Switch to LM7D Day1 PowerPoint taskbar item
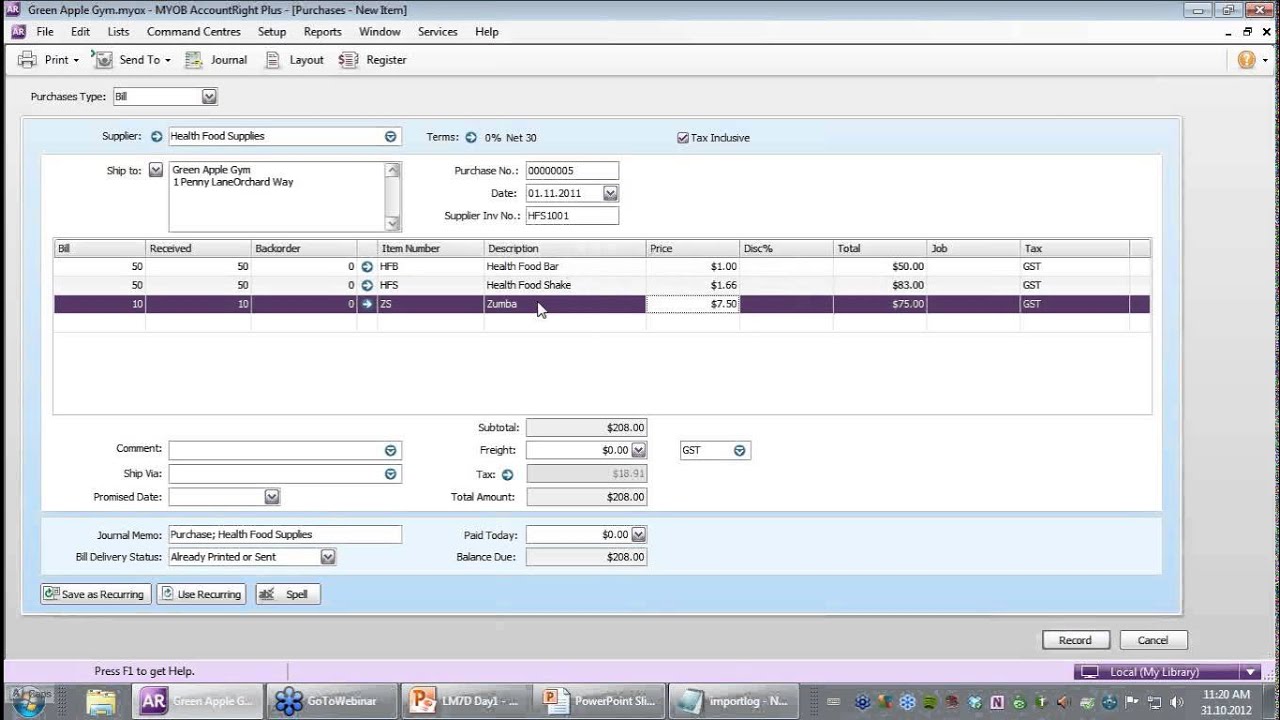The width and height of the screenshot is (1280, 720). tap(465, 701)
